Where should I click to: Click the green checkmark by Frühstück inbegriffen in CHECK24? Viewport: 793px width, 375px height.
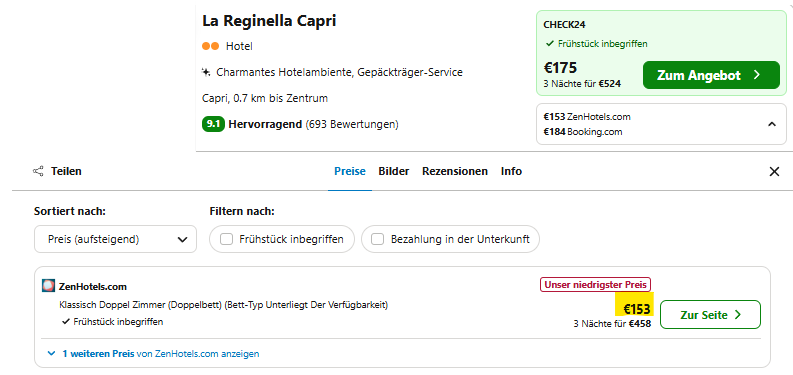(550, 44)
